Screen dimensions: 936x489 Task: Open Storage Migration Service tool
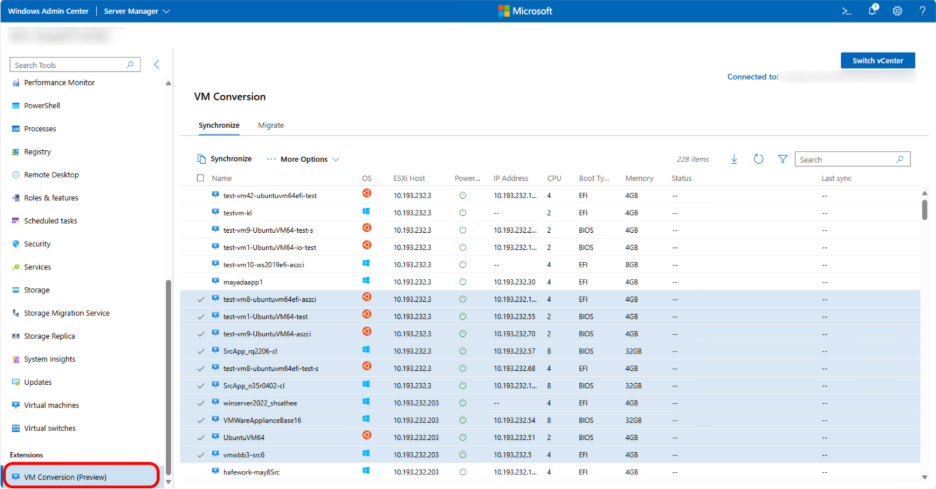tap(67, 313)
